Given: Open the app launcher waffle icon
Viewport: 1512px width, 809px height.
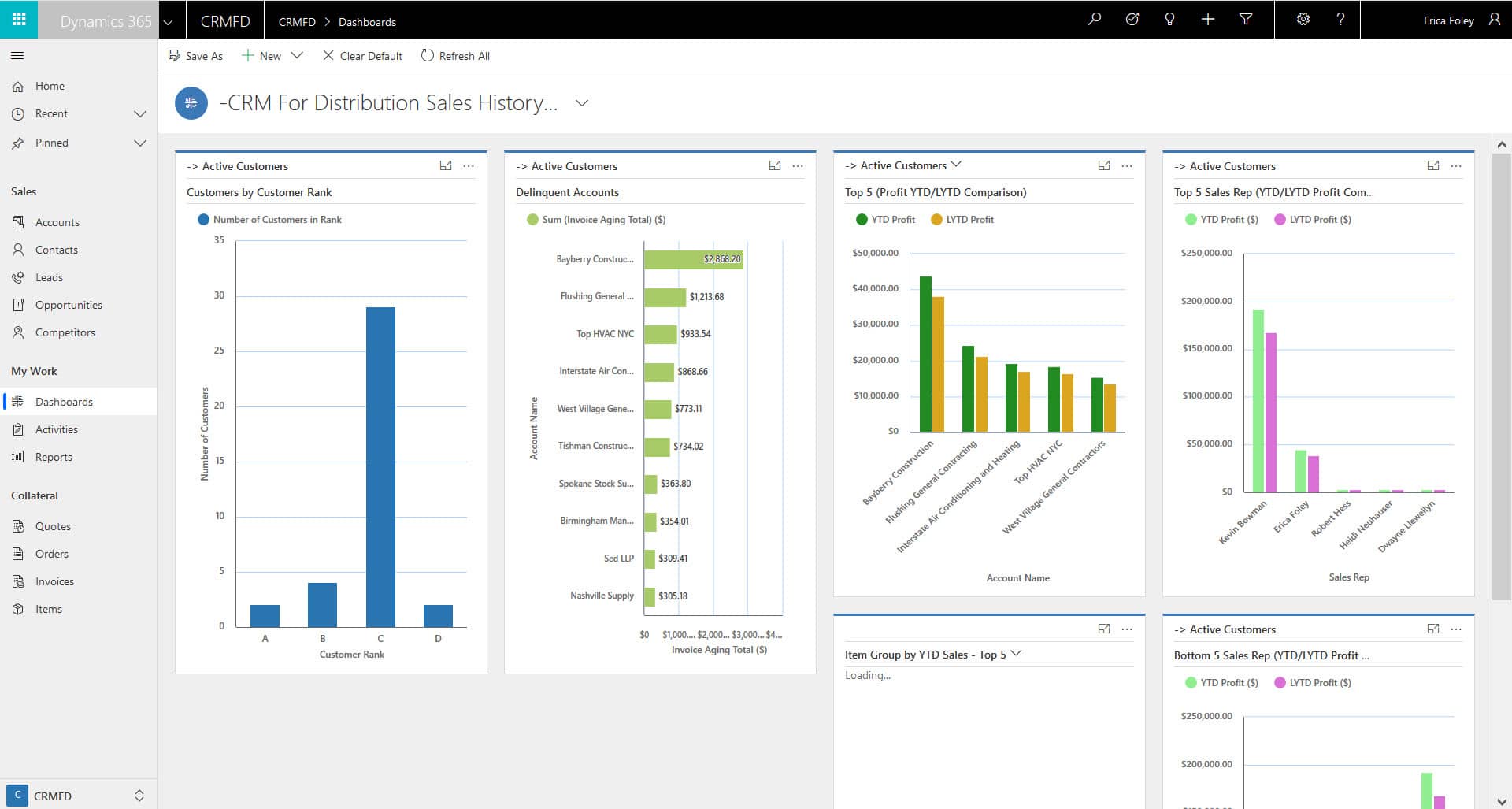Looking at the screenshot, I should point(19,19).
